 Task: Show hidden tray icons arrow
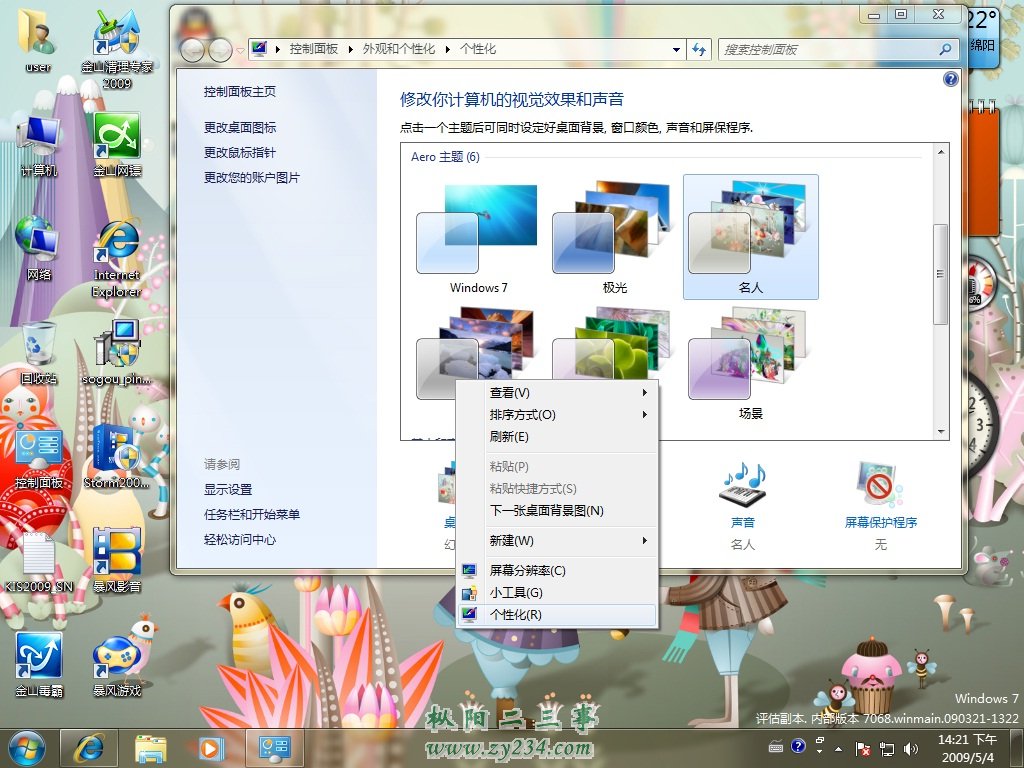point(839,748)
